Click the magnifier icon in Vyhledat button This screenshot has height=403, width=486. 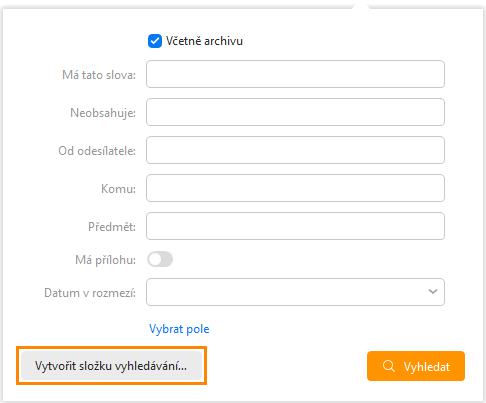point(389,366)
